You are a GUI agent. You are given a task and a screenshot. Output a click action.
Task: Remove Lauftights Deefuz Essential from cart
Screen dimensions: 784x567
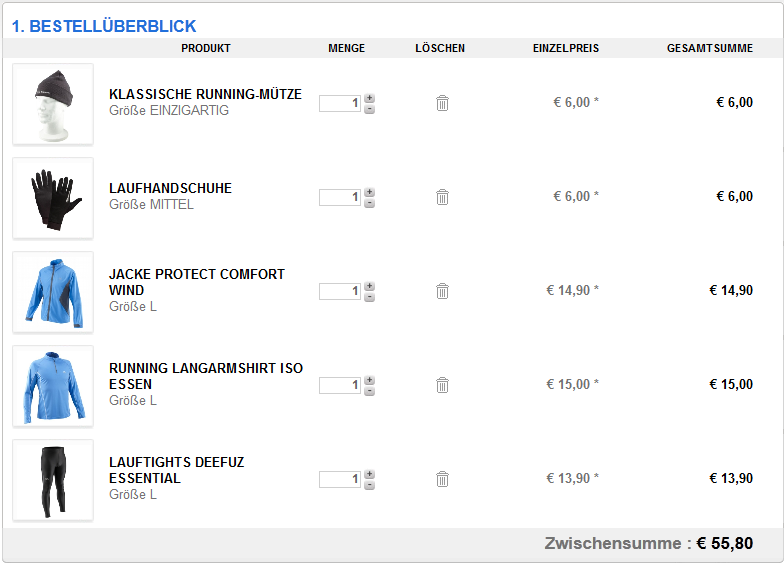point(442,479)
